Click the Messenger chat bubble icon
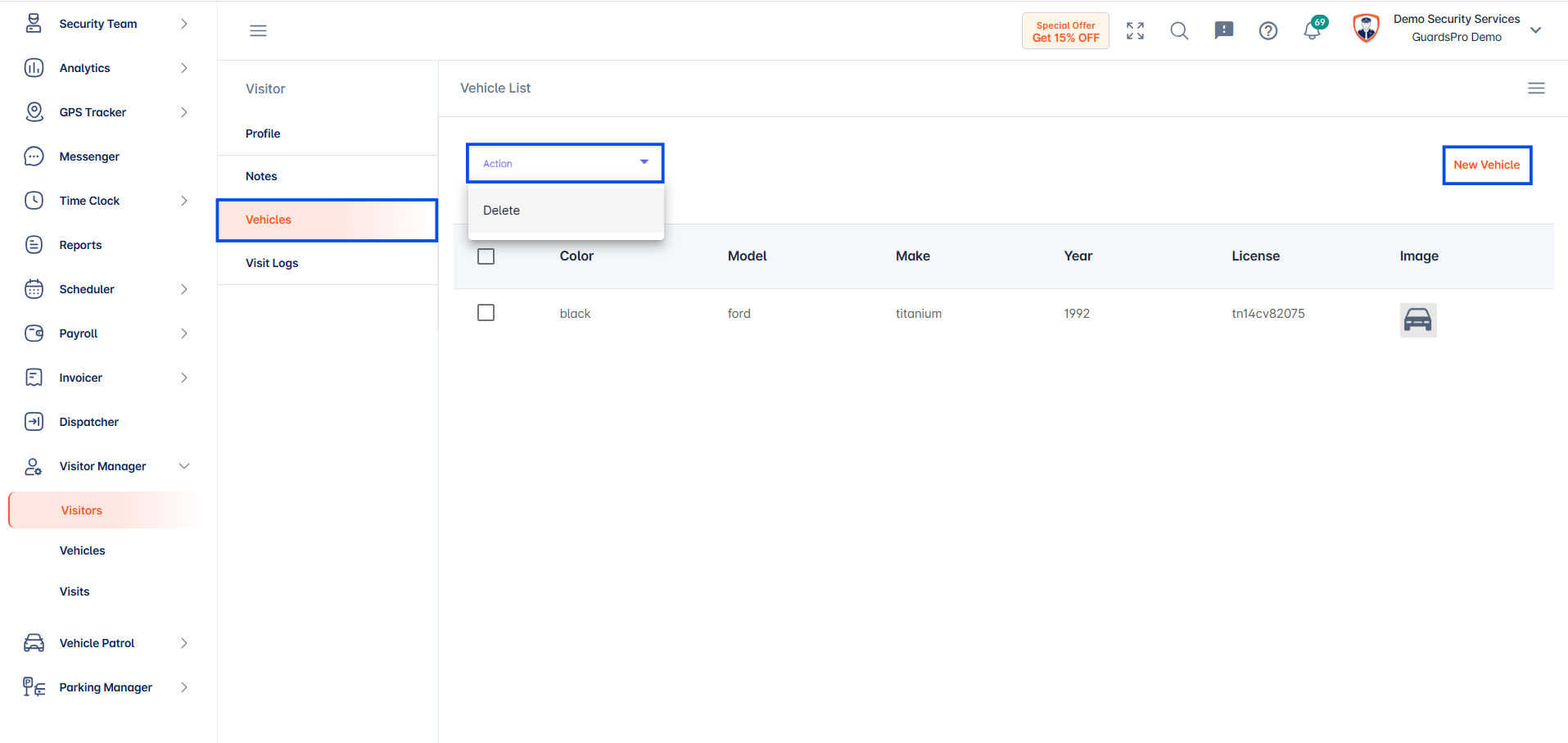 [x=34, y=156]
